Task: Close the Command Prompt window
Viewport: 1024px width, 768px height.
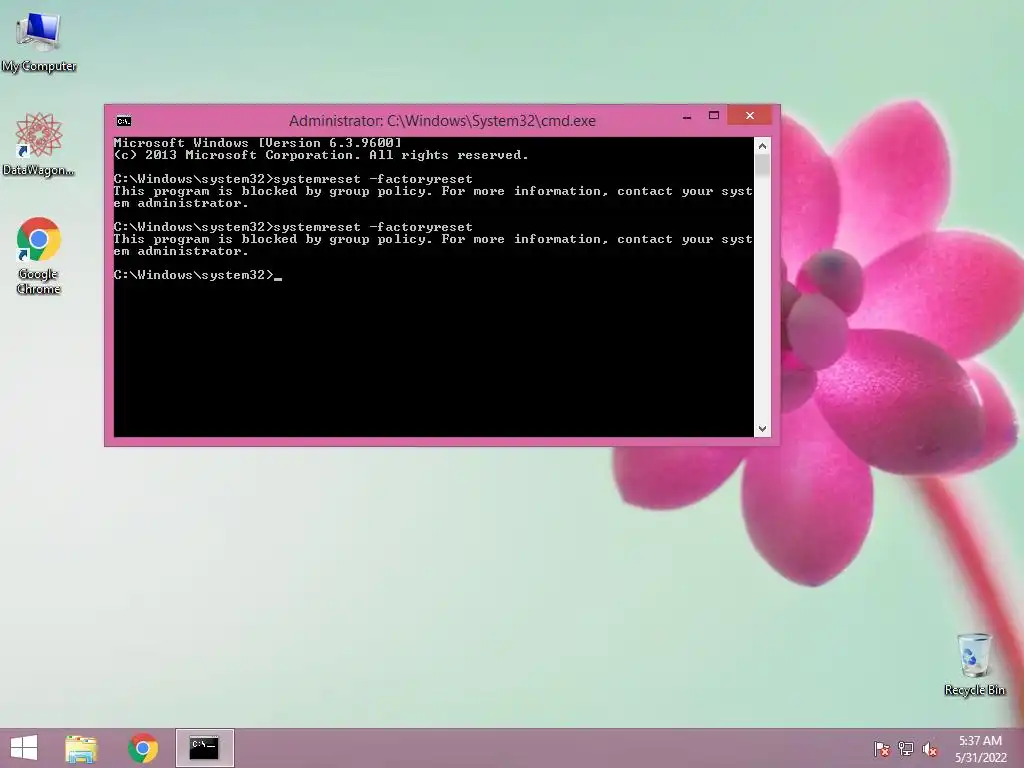Action: [750, 116]
